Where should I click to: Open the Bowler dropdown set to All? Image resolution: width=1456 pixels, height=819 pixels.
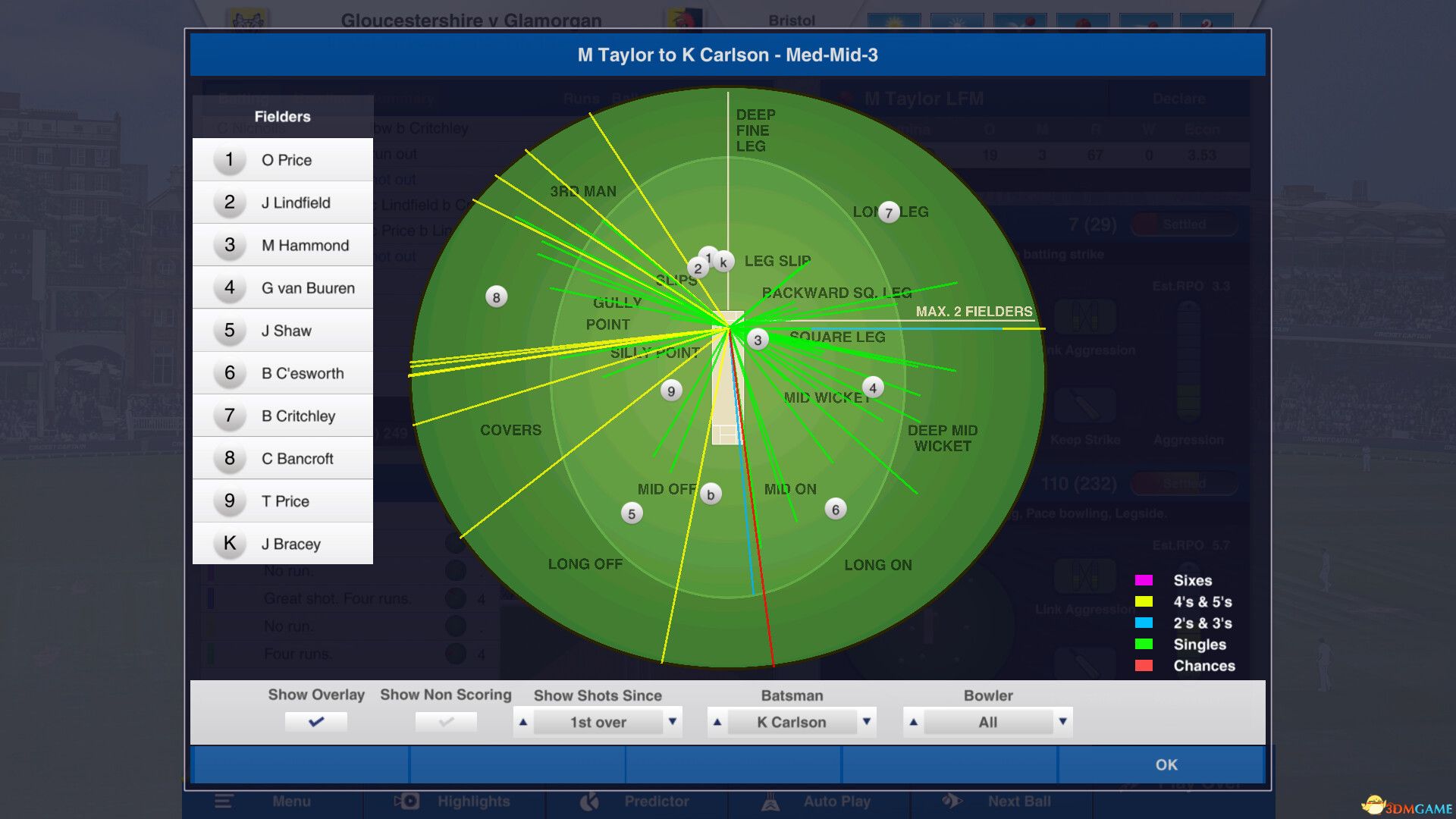(x=987, y=722)
